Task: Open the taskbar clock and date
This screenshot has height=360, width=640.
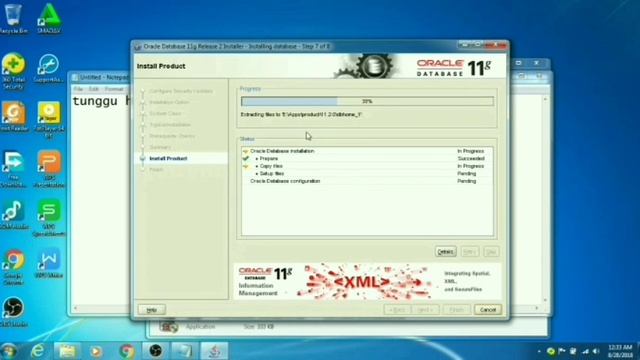Action: click(620, 351)
